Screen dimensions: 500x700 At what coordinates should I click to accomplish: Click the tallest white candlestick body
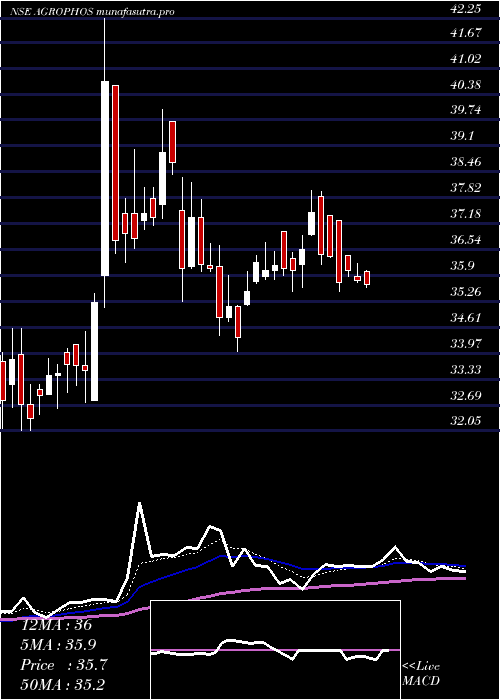click(x=105, y=179)
